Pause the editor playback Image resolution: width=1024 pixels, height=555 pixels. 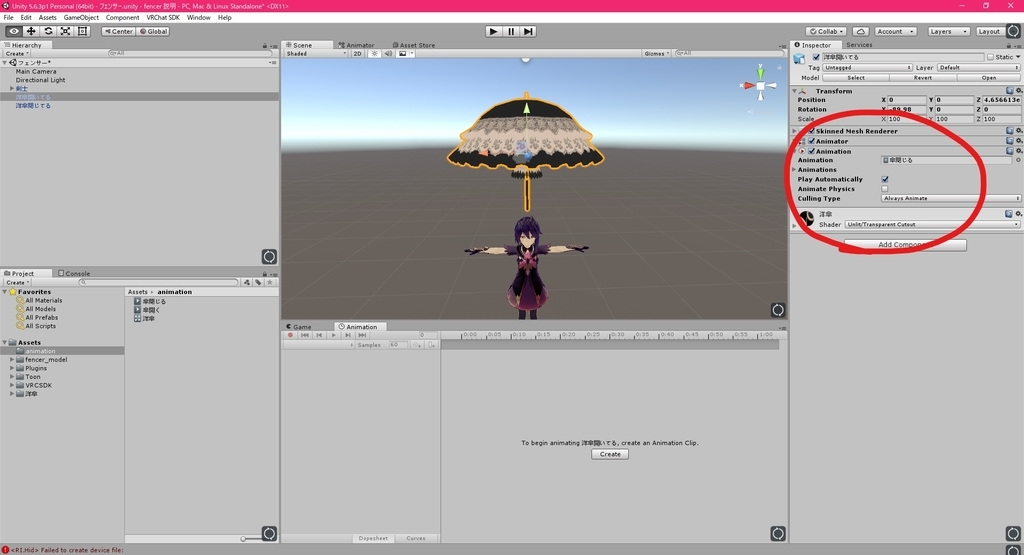(x=511, y=31)
